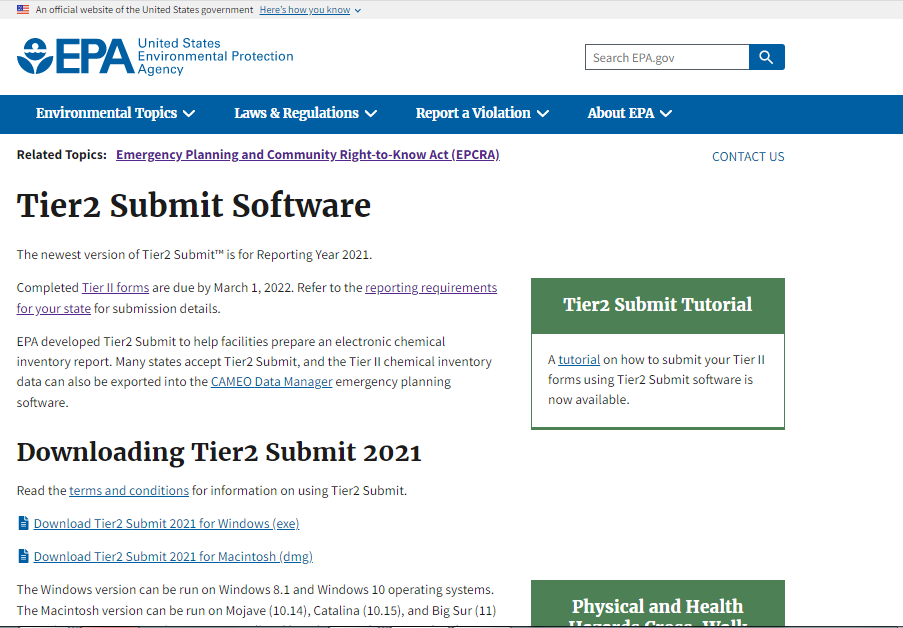Open the Environmental Topics dropdown menu
The image size is (903, 628).
coord(115,113)
